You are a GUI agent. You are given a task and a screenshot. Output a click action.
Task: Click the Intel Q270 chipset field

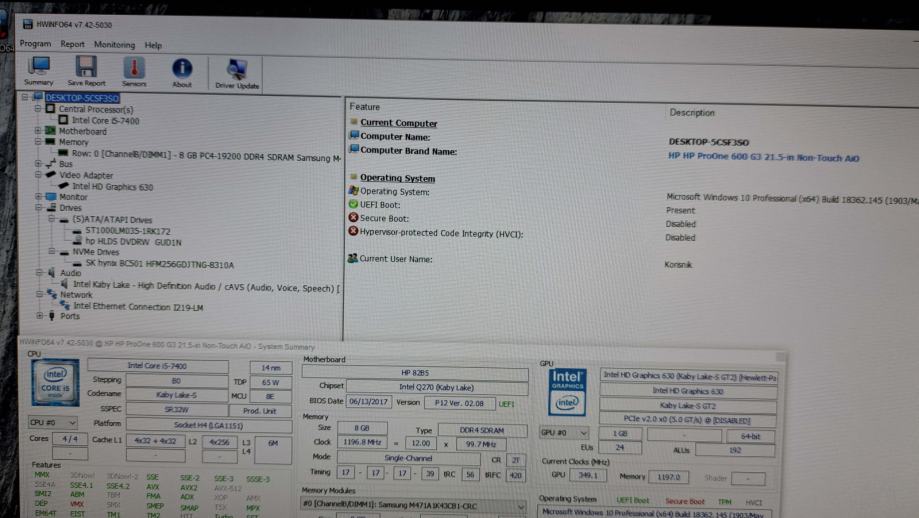437,387
